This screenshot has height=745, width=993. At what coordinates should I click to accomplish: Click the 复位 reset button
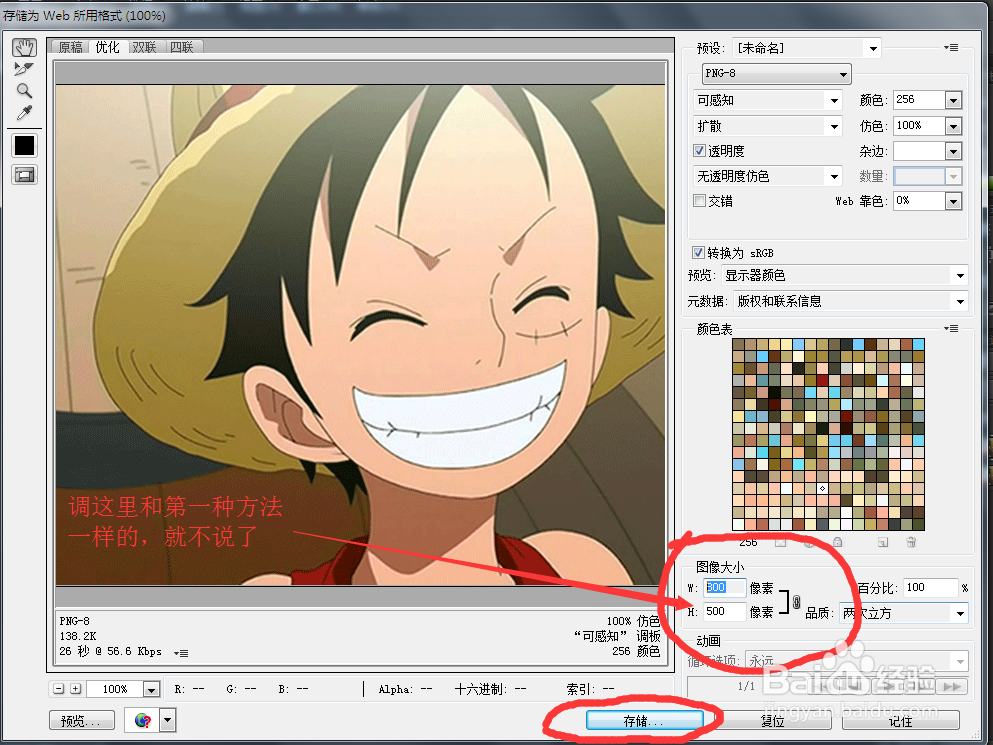pyautogui.click(x=772, y=720)
